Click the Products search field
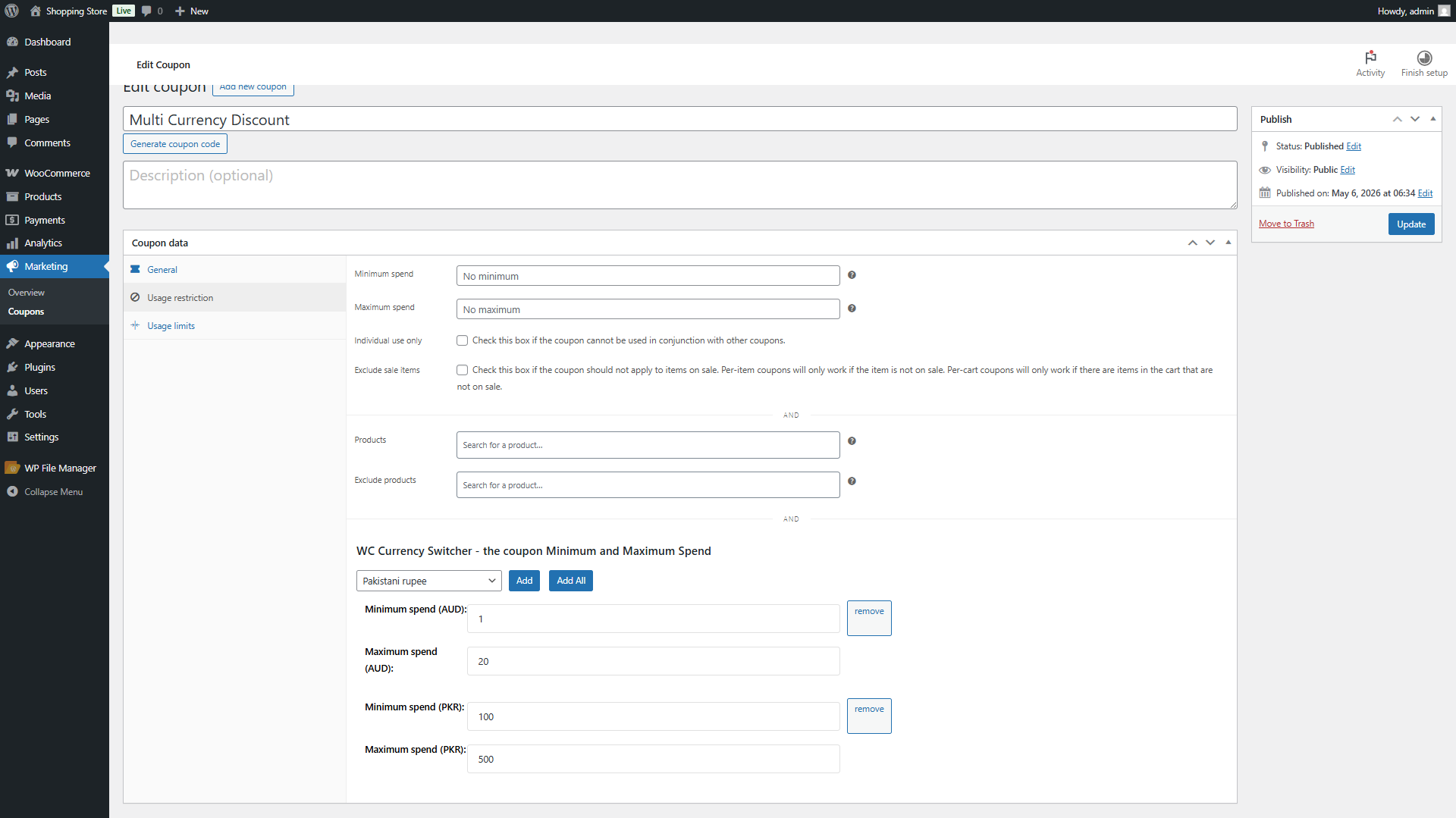Viewport: 1456px width, 818px height. tap(648, 445)
